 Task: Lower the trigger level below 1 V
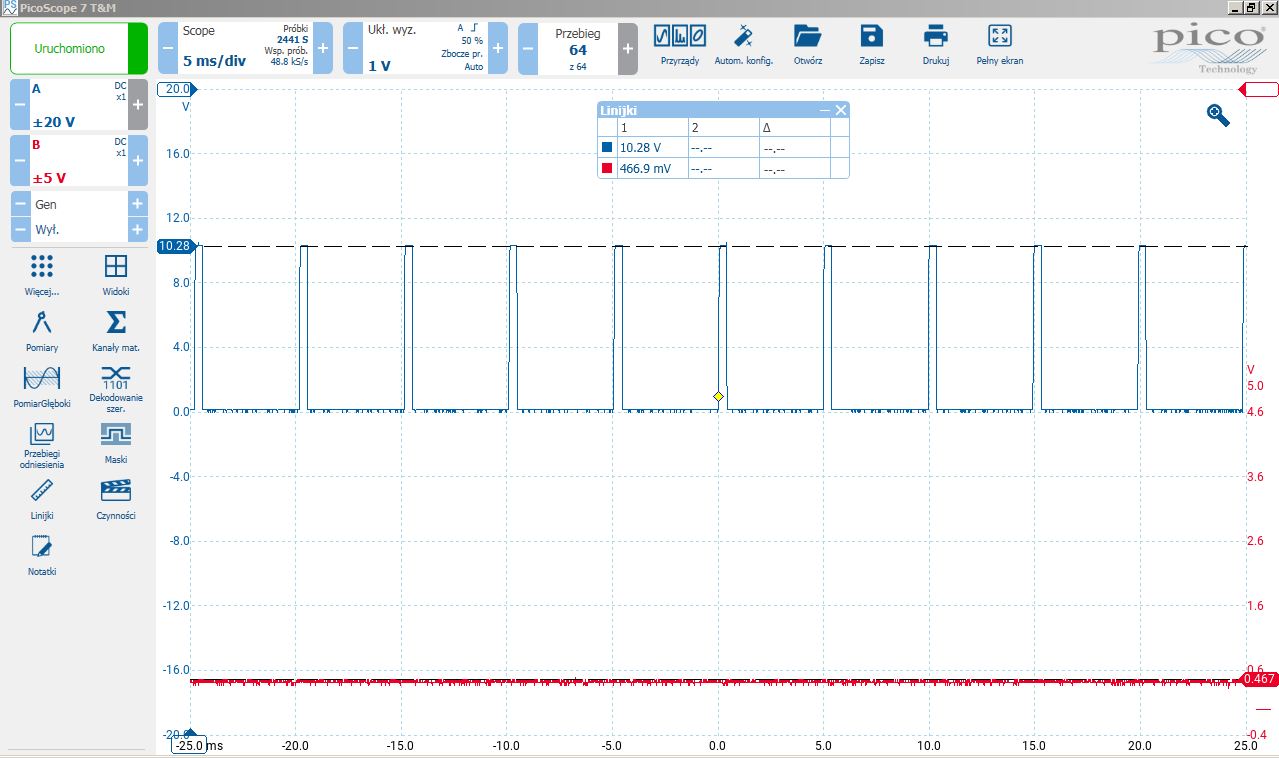pyautogui.click(x=353, y=48)
